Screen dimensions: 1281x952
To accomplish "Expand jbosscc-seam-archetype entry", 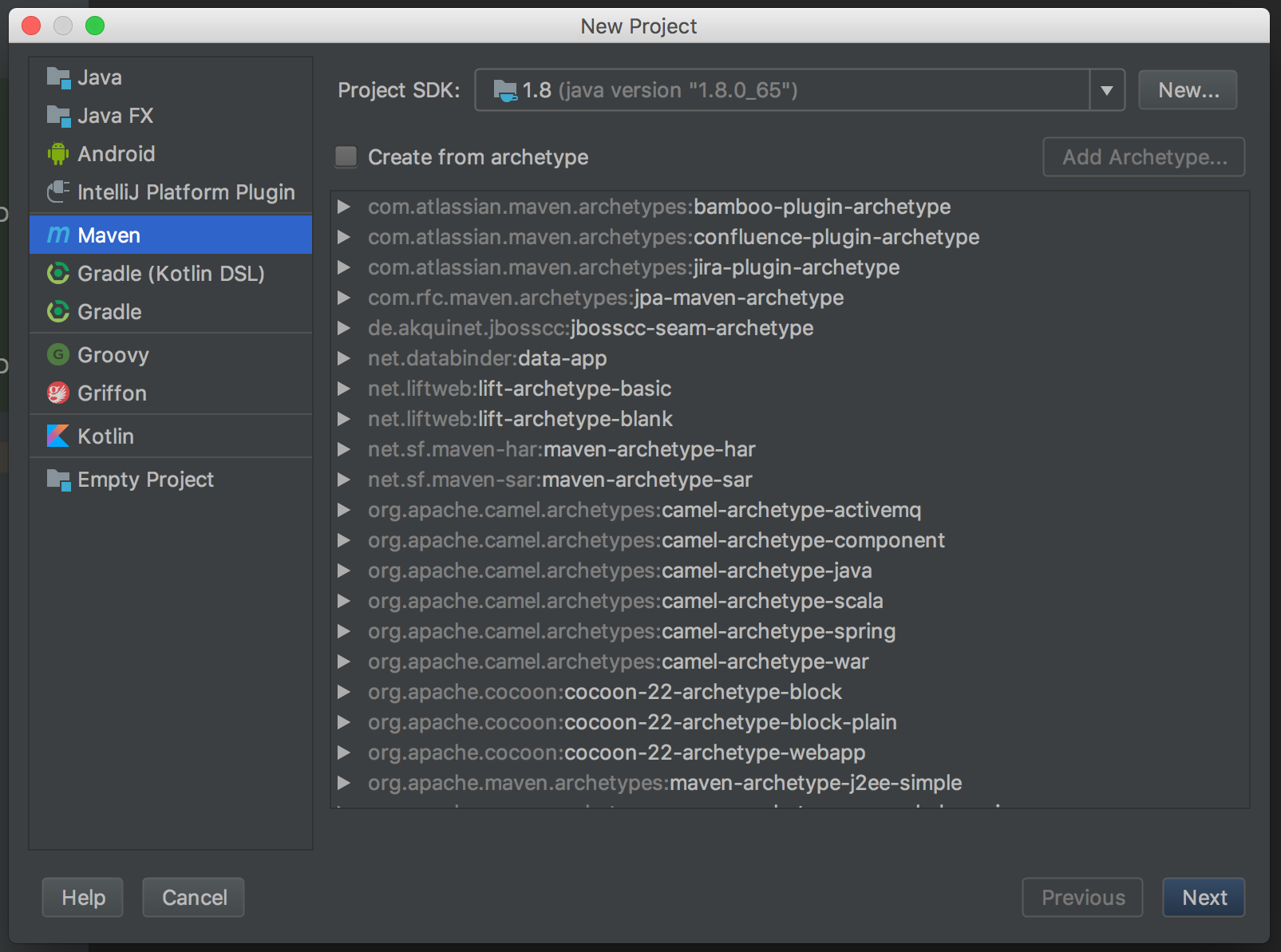I will coord(344,328).
